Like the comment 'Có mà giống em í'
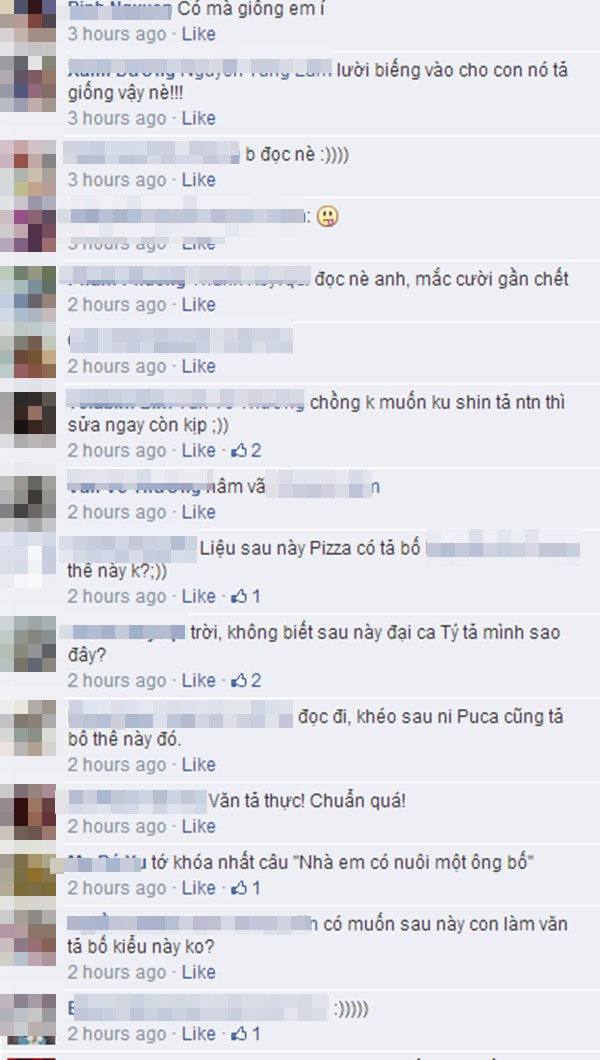The width and height of the screenshot is (600, 1060). (199, 34)
